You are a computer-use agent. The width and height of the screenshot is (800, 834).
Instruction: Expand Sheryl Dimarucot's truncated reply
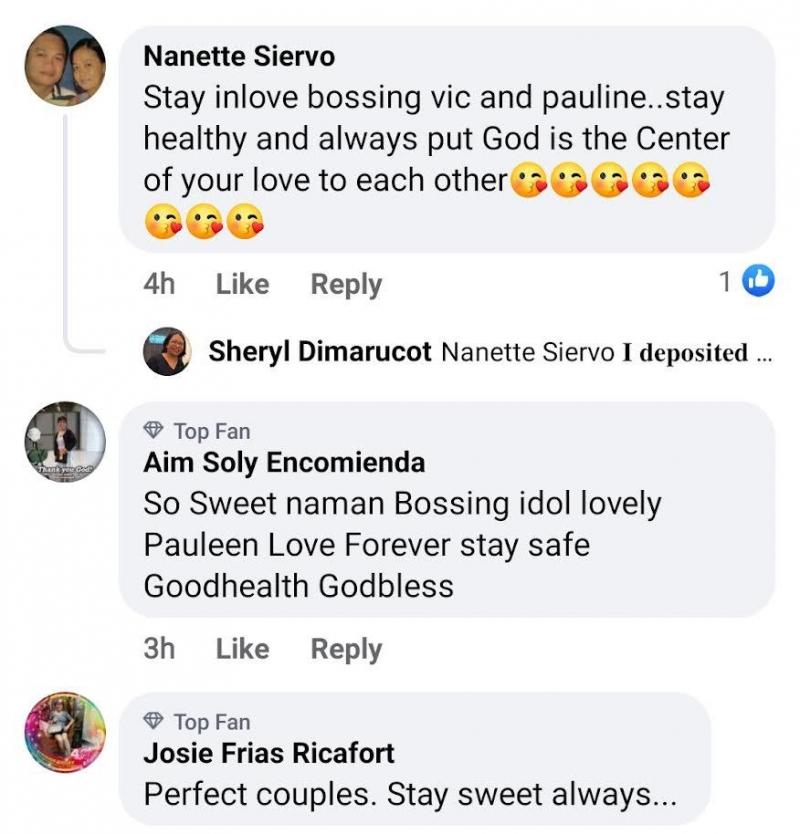click(x=765, y=353)
